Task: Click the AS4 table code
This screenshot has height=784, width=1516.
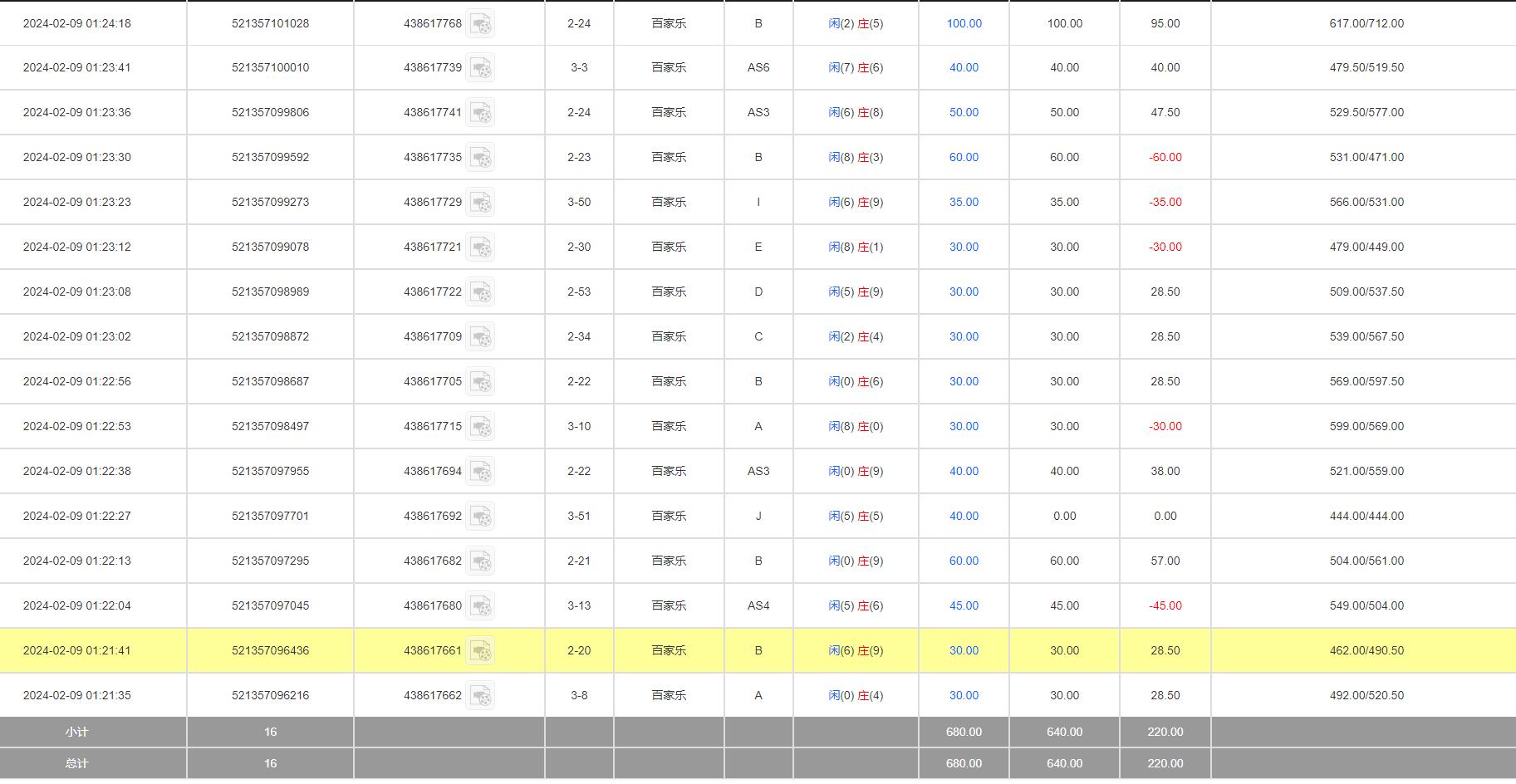Action: click(758, 605)
